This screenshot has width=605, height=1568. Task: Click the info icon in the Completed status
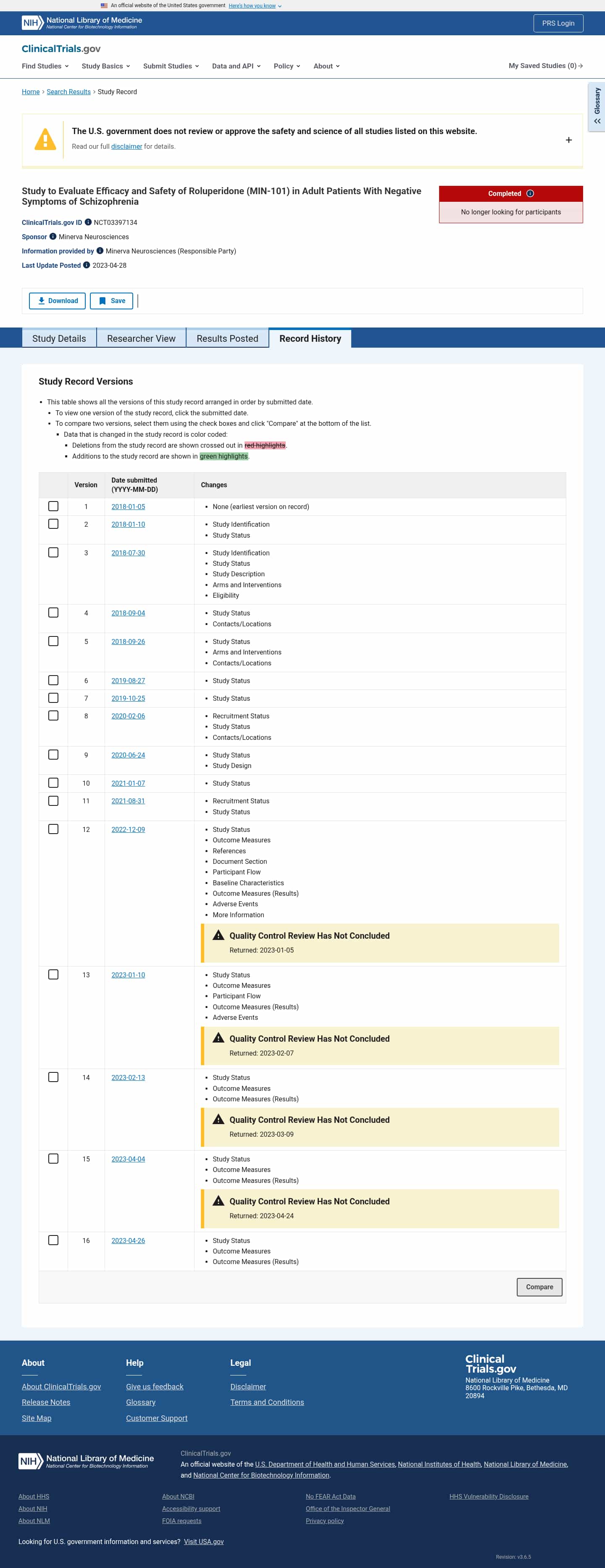click(x=530, y=193)
